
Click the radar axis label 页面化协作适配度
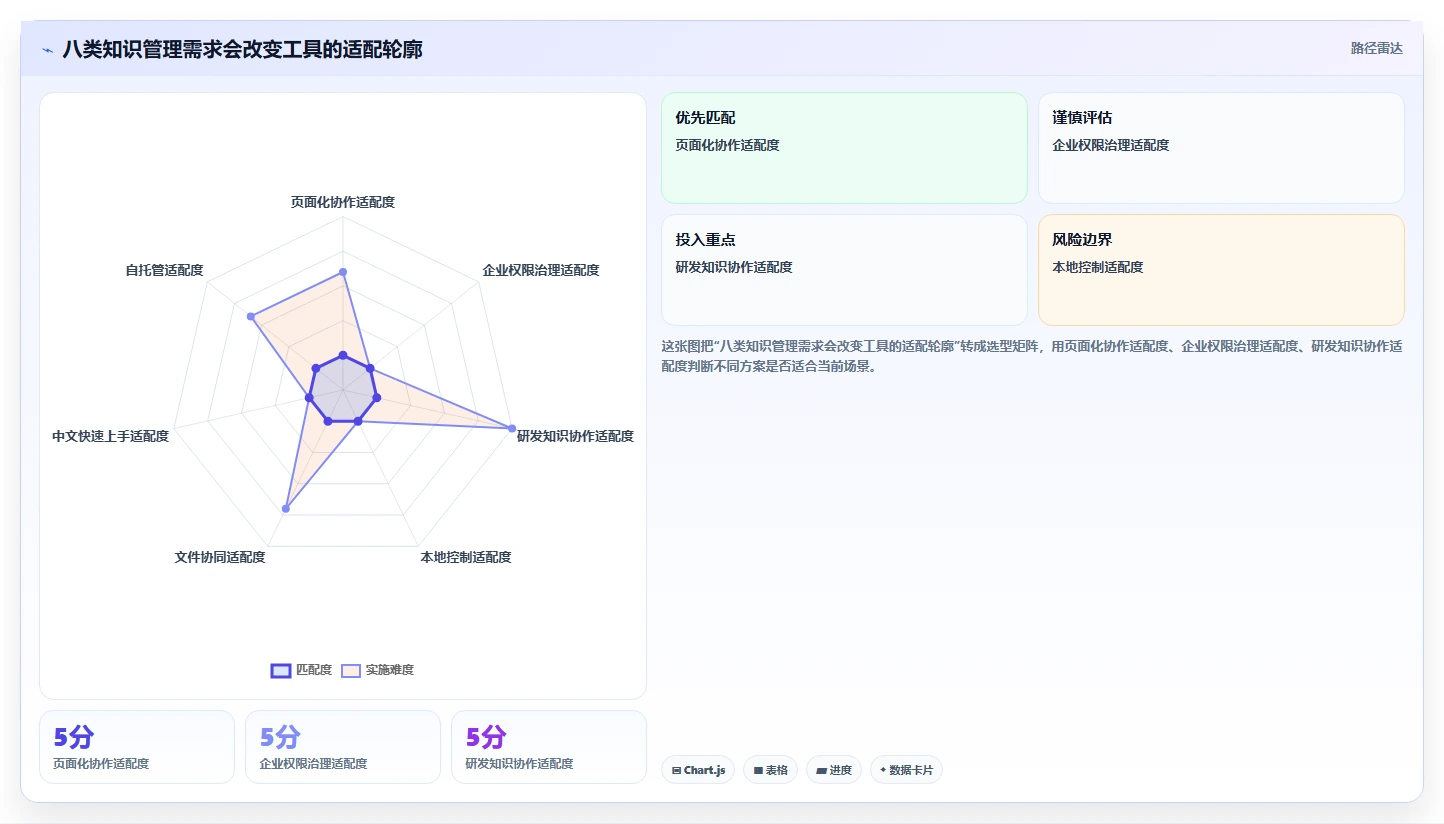click(x=343, y=202)
